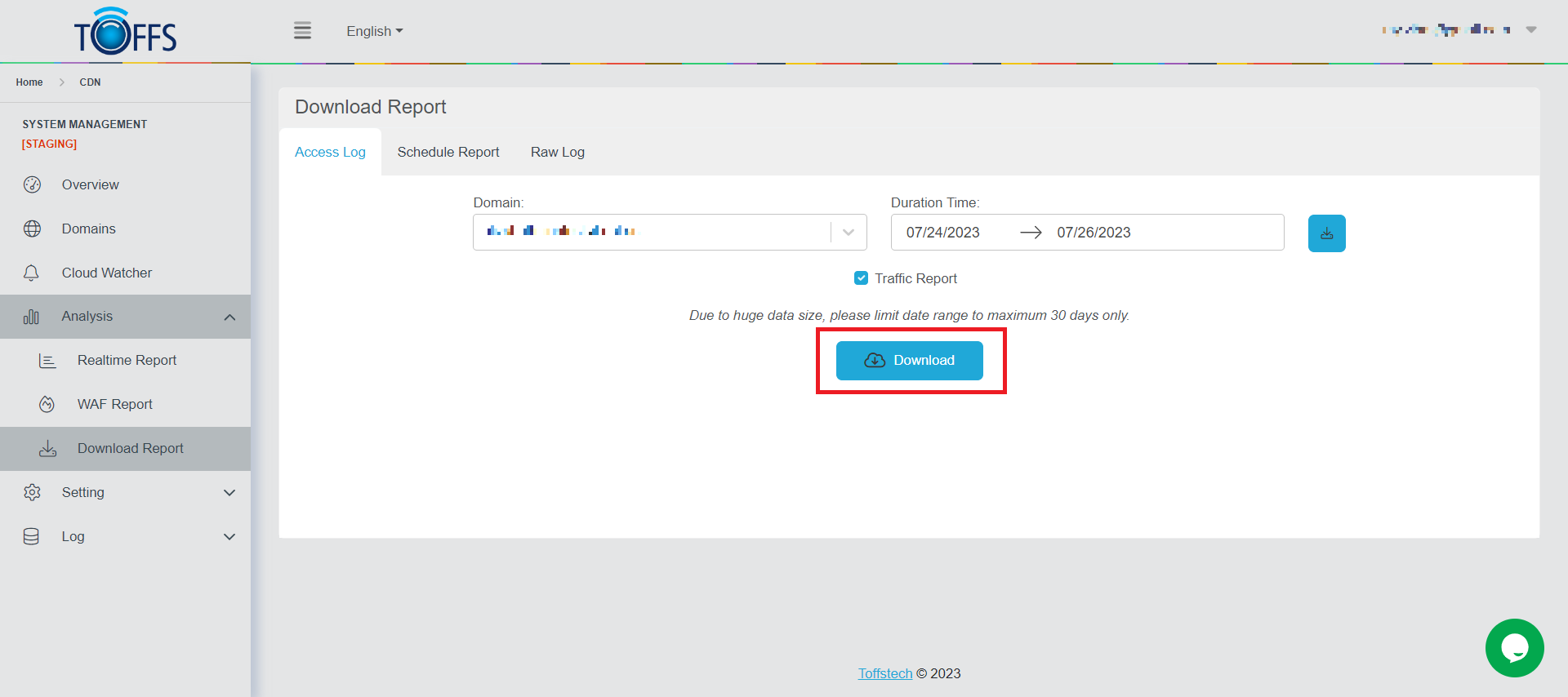Click the TOFFS logo

point(125,33)
